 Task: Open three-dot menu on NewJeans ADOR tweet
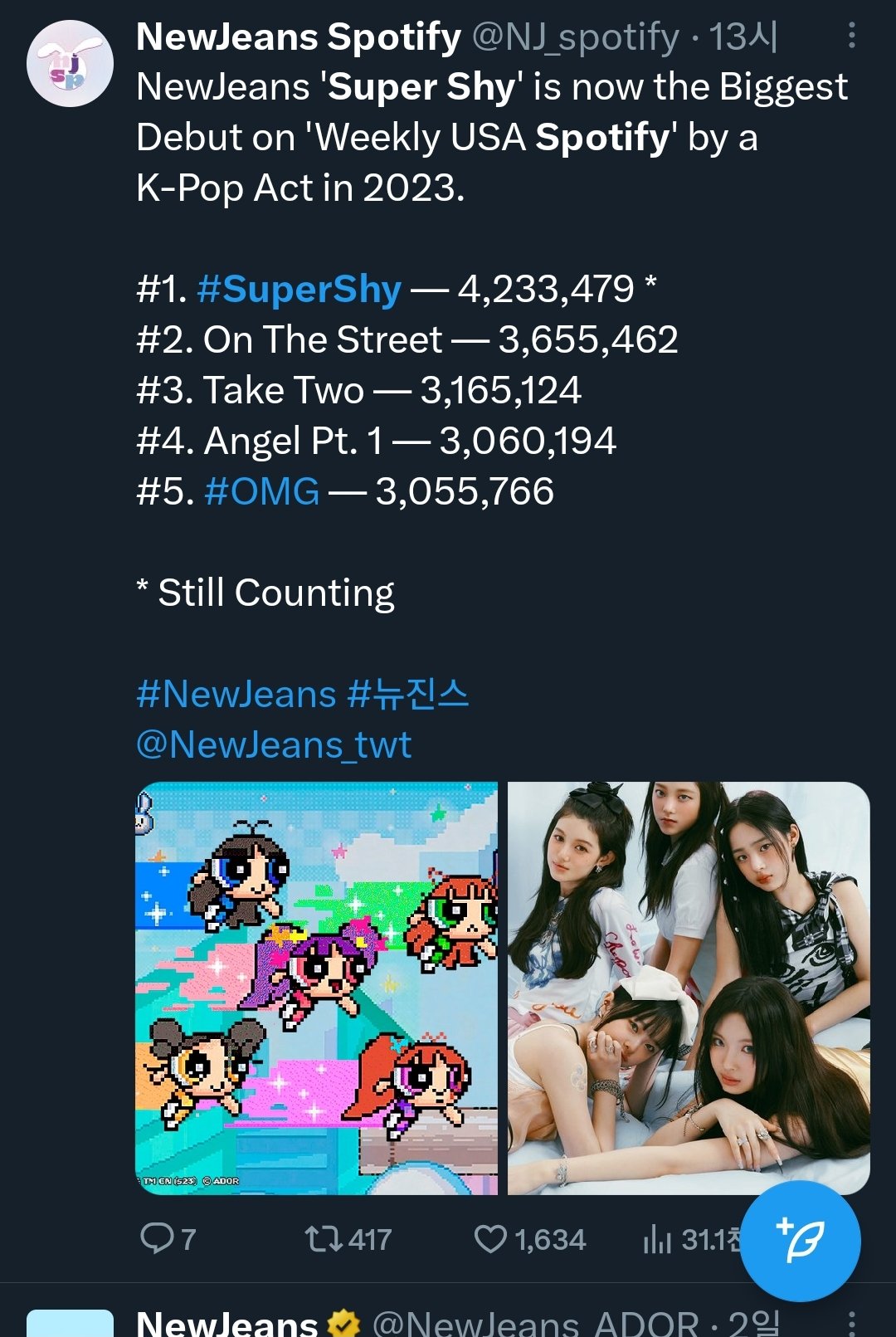(x=852, y=1321)
